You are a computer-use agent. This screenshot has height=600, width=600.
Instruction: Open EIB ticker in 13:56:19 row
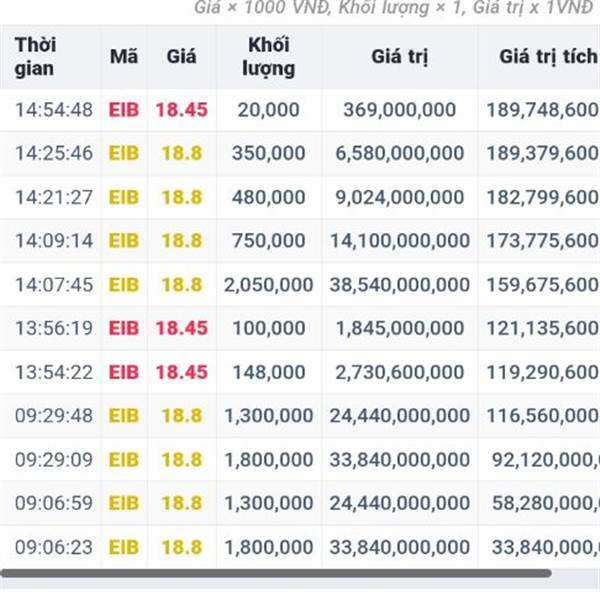124,328
